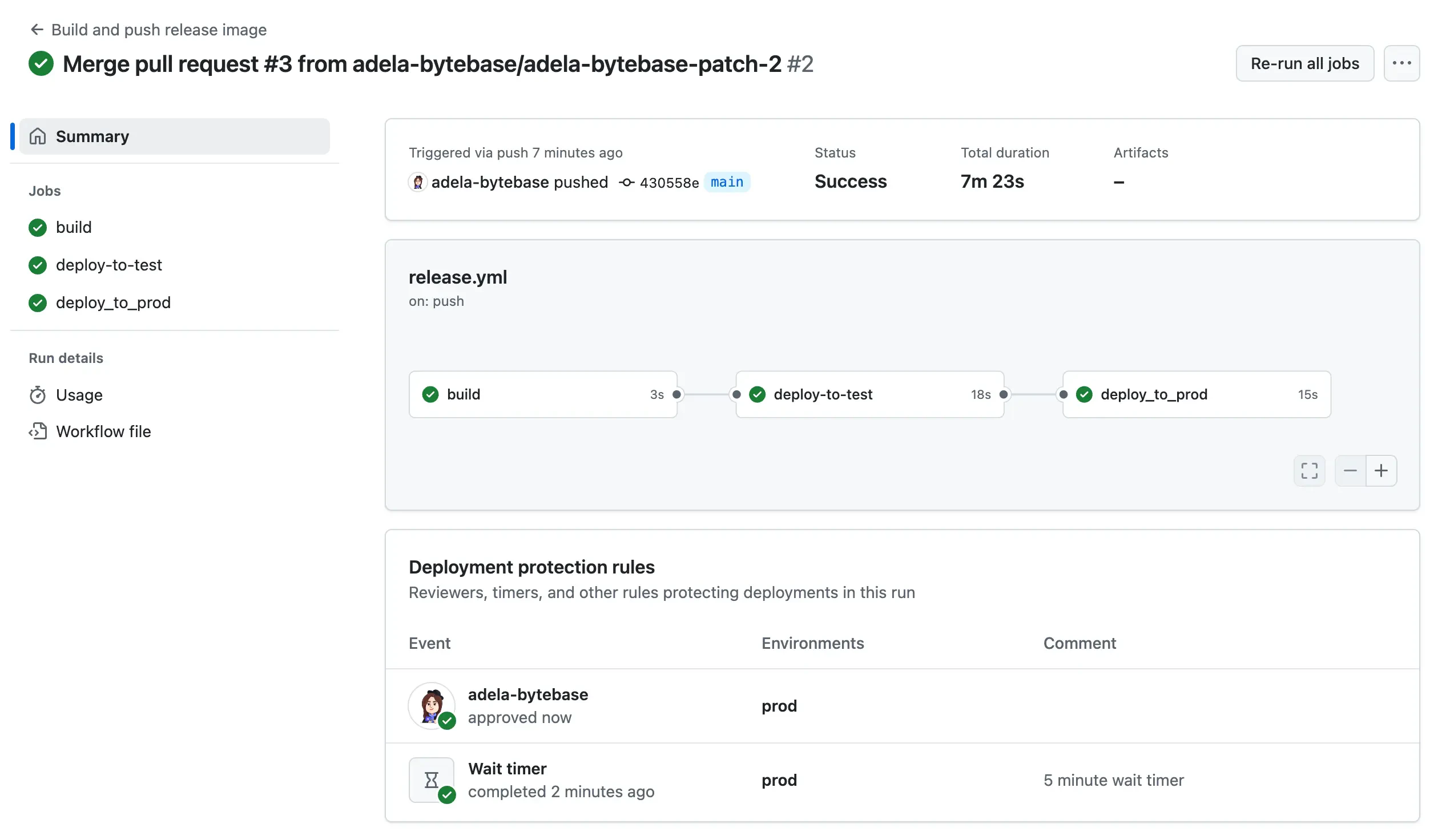
Task: Click the main branch label
Action: click(x=727, y=182)
